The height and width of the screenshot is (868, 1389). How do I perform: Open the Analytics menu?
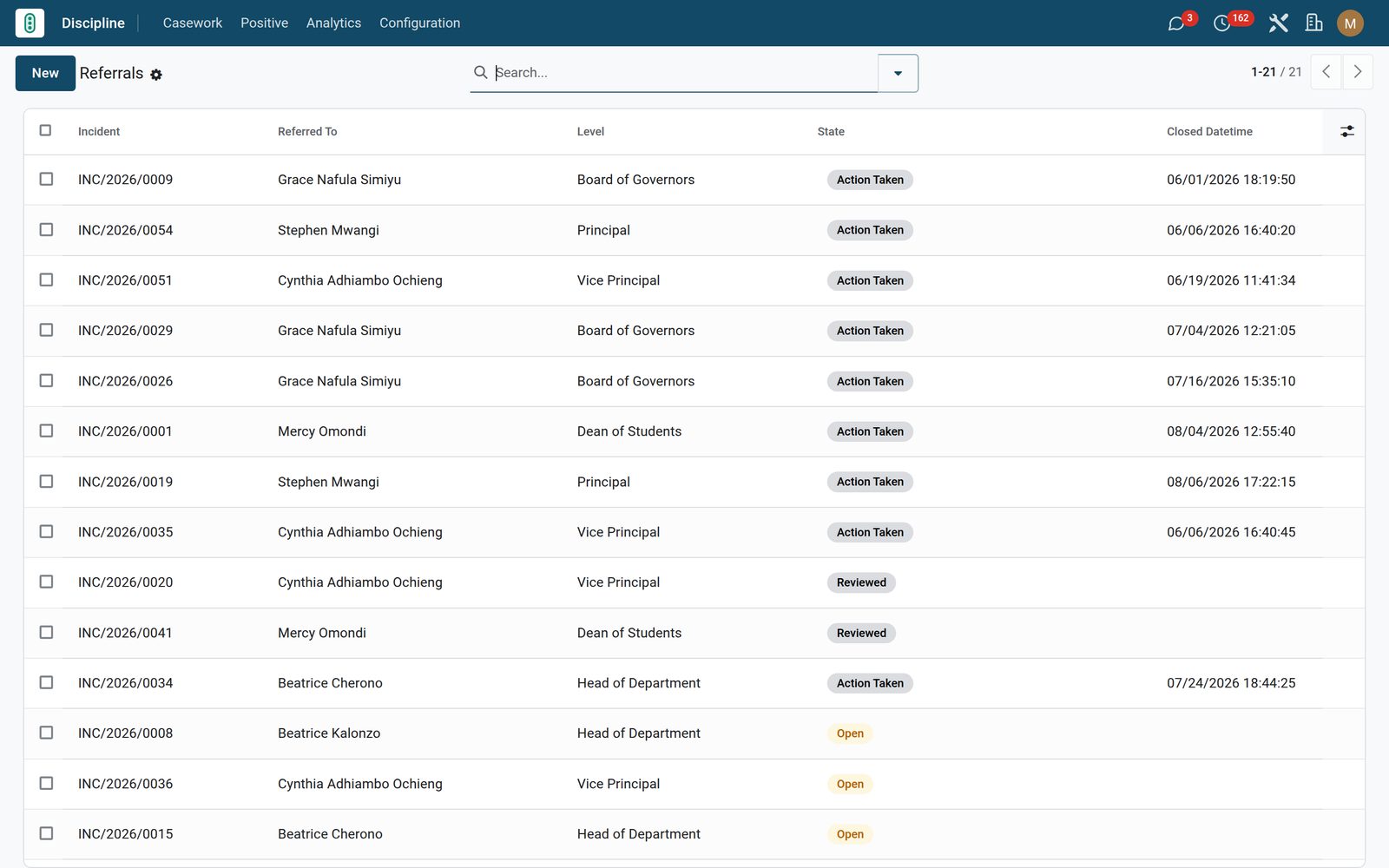(x=333, y=23)
